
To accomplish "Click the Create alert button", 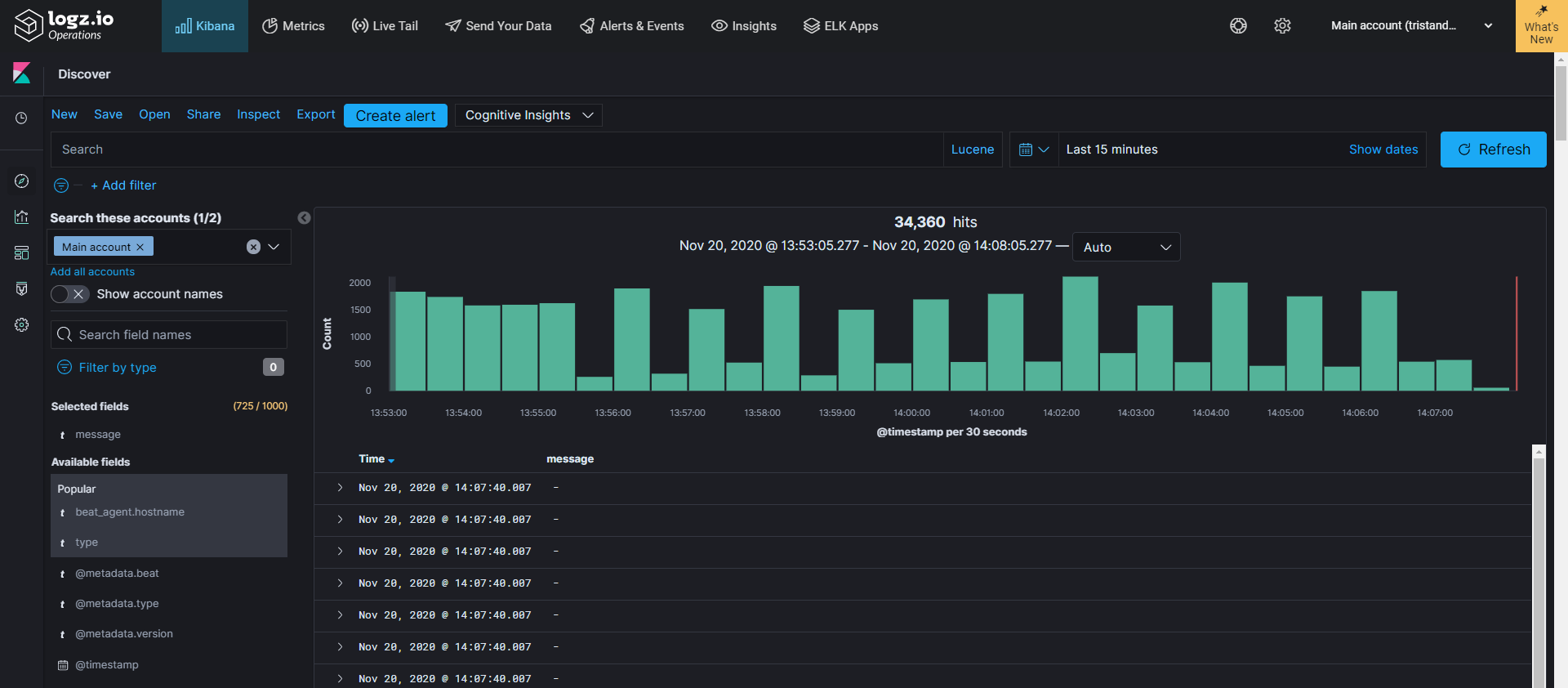I will (x=395, y=116).
